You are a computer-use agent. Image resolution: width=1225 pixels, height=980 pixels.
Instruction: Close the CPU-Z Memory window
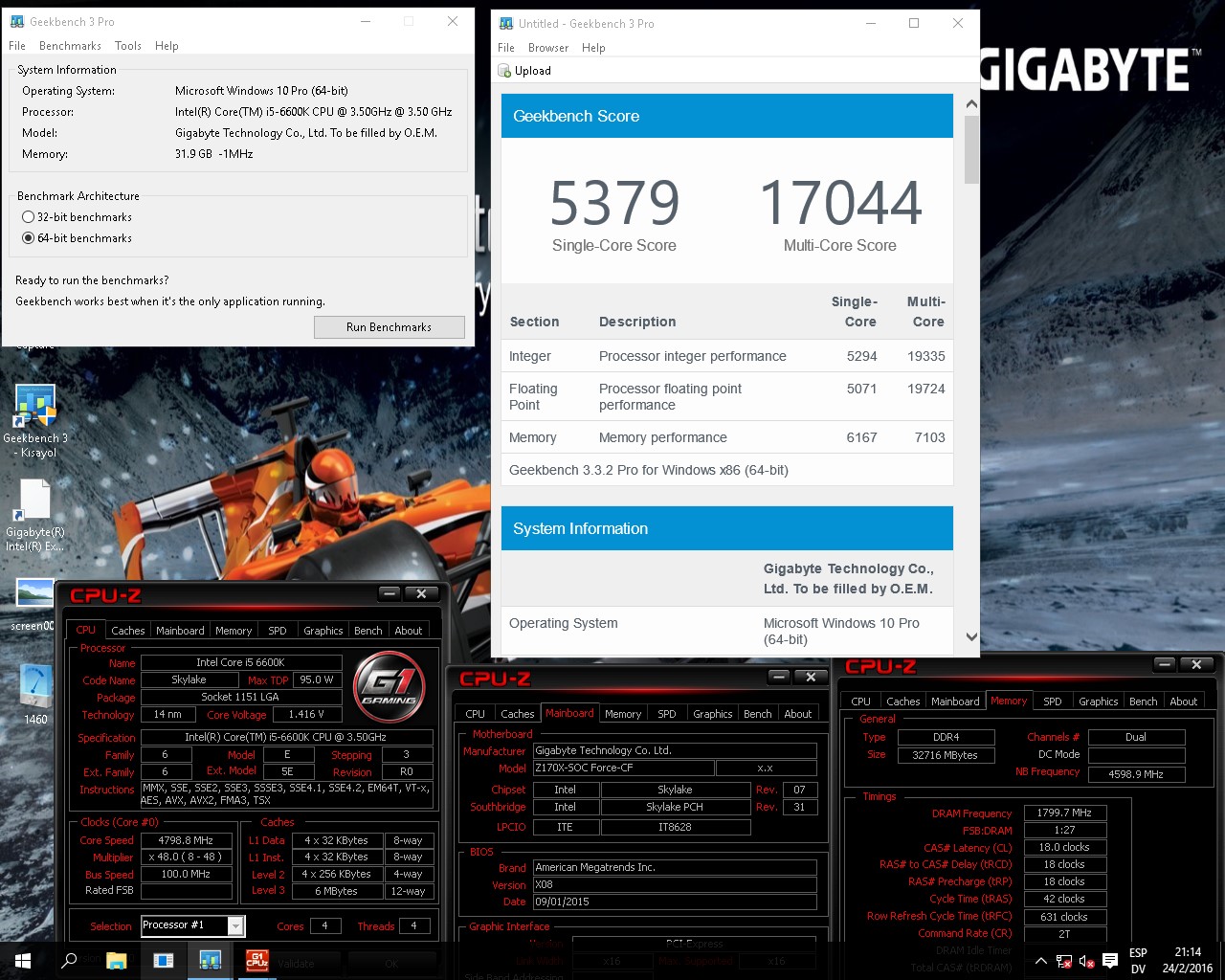(x=1196, y=664)
